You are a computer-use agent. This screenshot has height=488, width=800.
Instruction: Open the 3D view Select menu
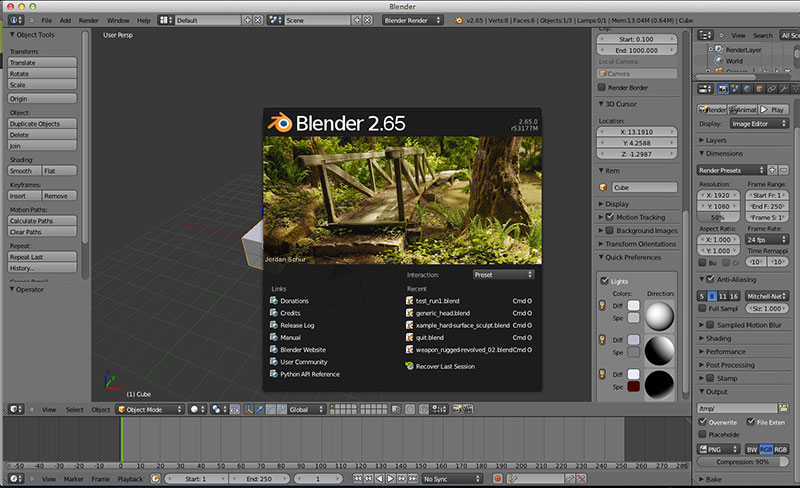pos(74,409)
